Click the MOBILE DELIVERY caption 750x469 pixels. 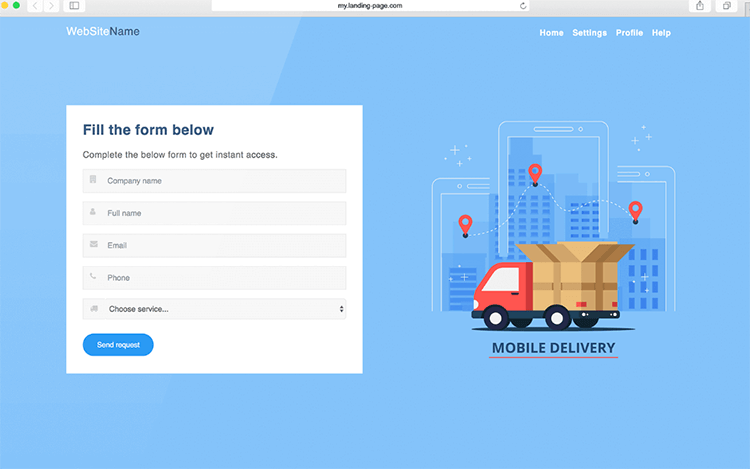pyautogui.click(x=553, y=348)
